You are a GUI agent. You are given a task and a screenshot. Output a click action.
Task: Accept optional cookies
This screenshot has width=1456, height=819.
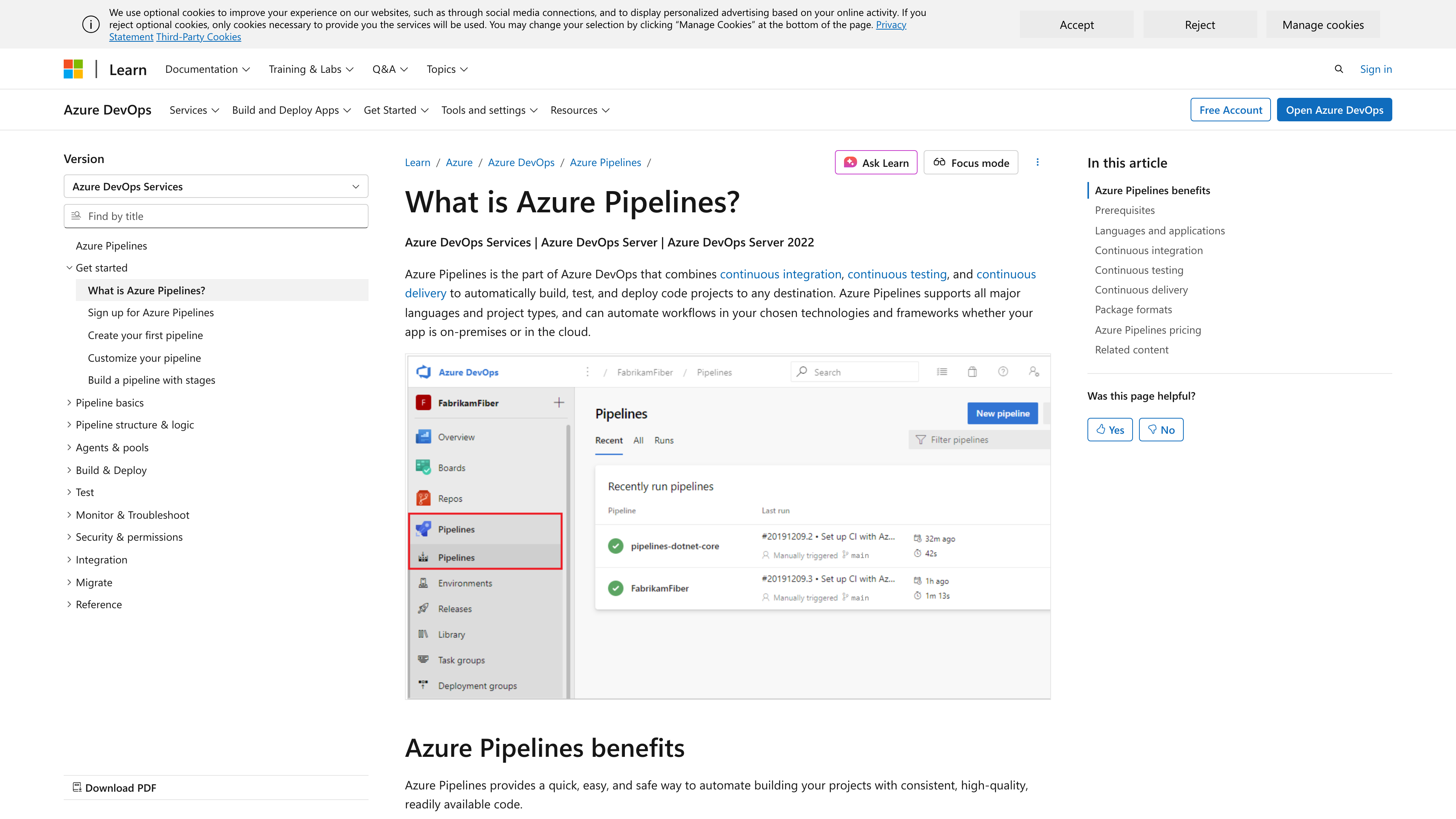click(1076, 25)
